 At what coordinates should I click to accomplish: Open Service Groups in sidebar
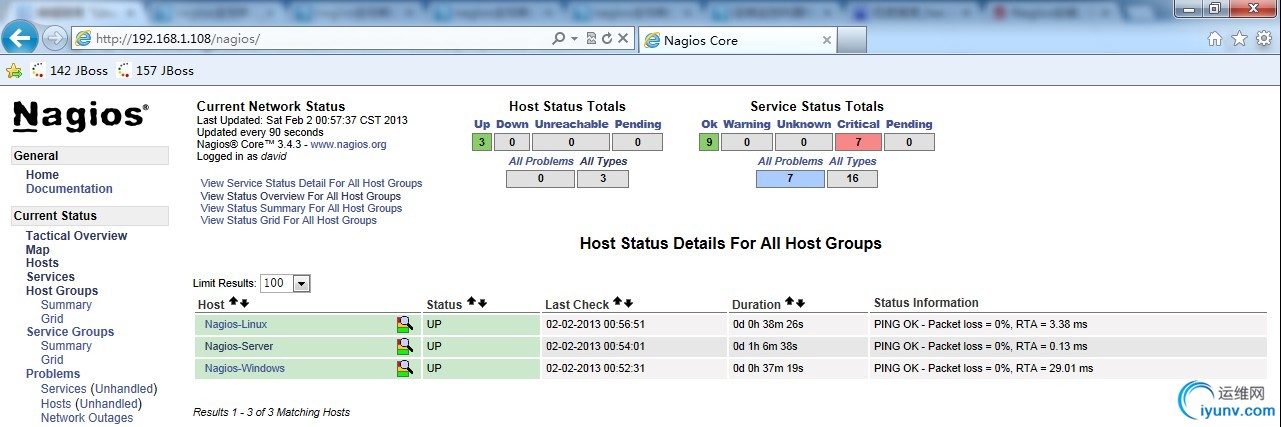70,332
